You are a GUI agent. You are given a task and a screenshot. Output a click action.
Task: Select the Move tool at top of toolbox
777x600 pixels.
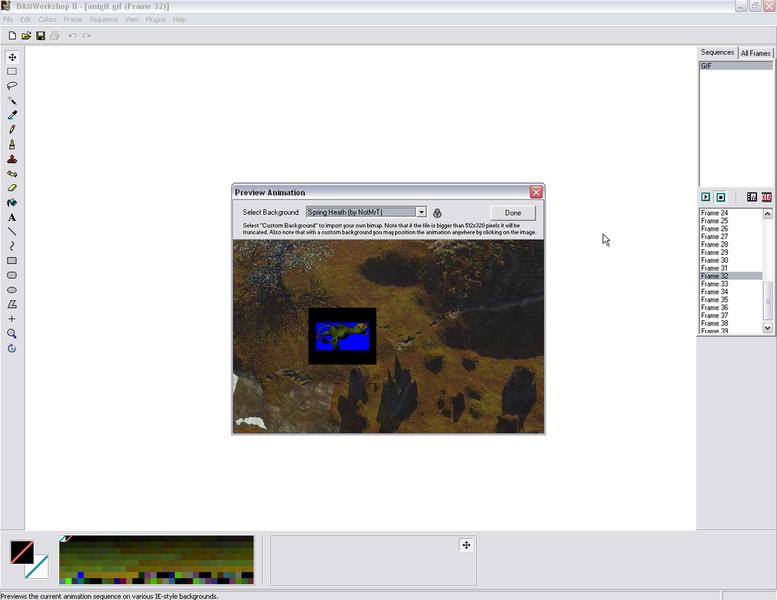point(12,57)
